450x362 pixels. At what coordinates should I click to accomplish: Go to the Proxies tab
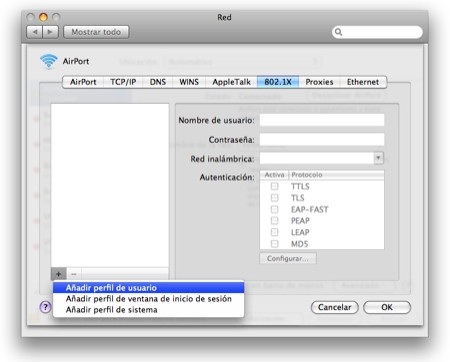tap(319, 82)
